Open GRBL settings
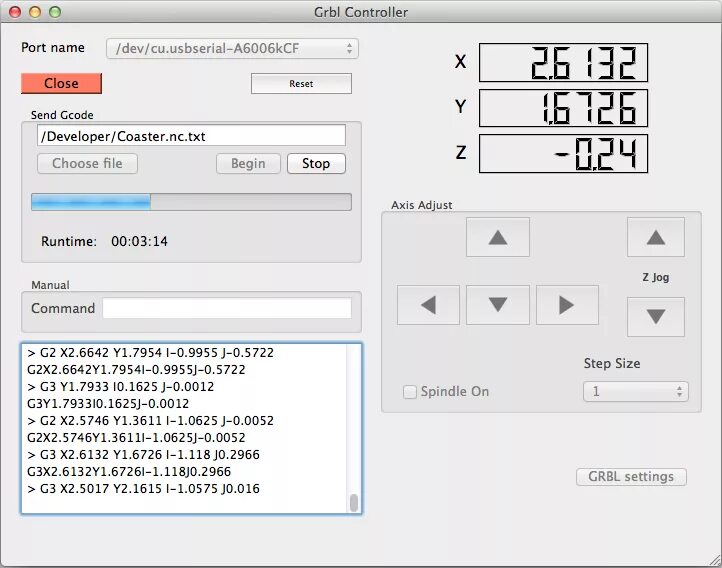Screen dimensions: 722x568 [x=631, y=476]
